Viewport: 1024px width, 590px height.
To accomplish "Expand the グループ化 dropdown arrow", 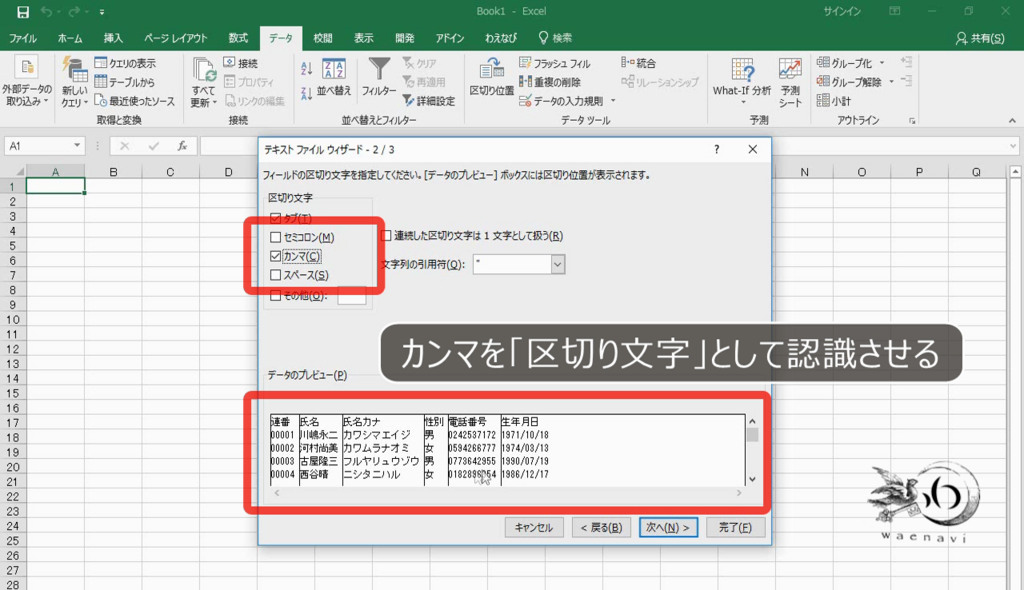I will pyautogui.click(x=882, y=63).
